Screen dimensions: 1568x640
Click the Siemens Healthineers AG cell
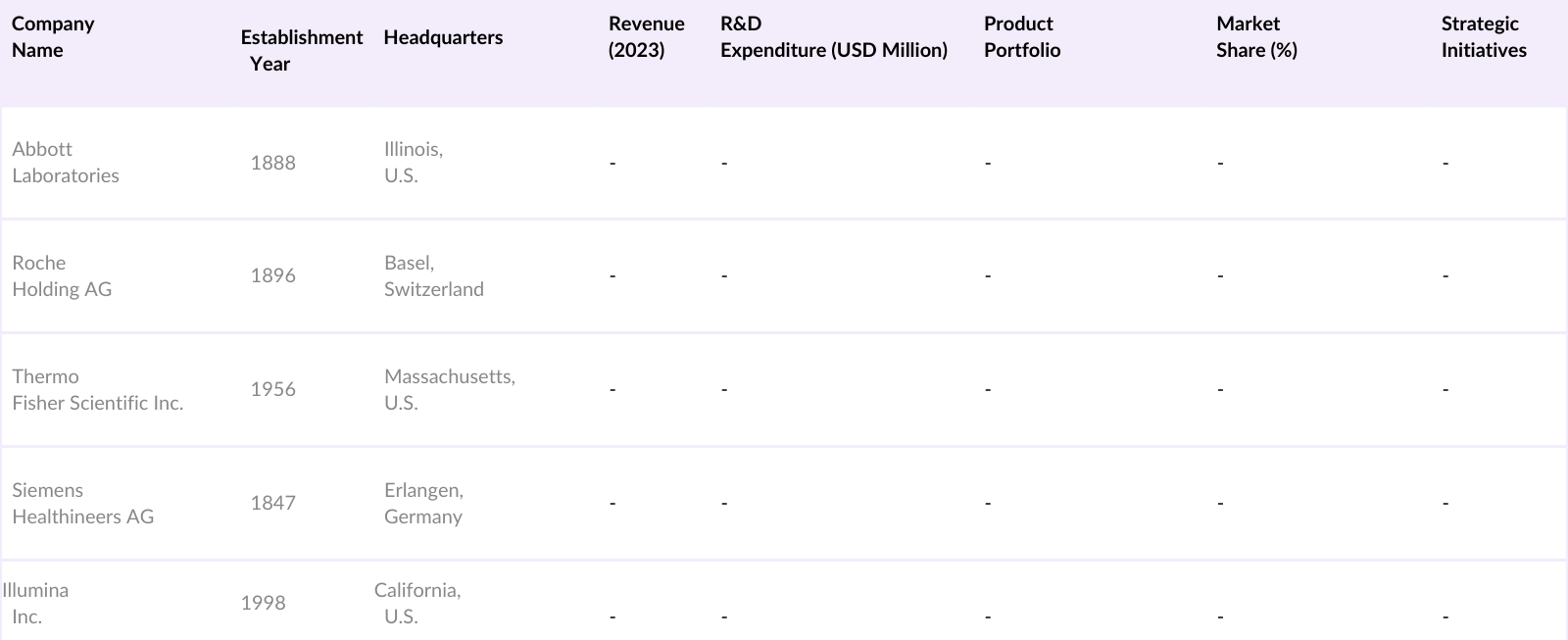[82, 504]
